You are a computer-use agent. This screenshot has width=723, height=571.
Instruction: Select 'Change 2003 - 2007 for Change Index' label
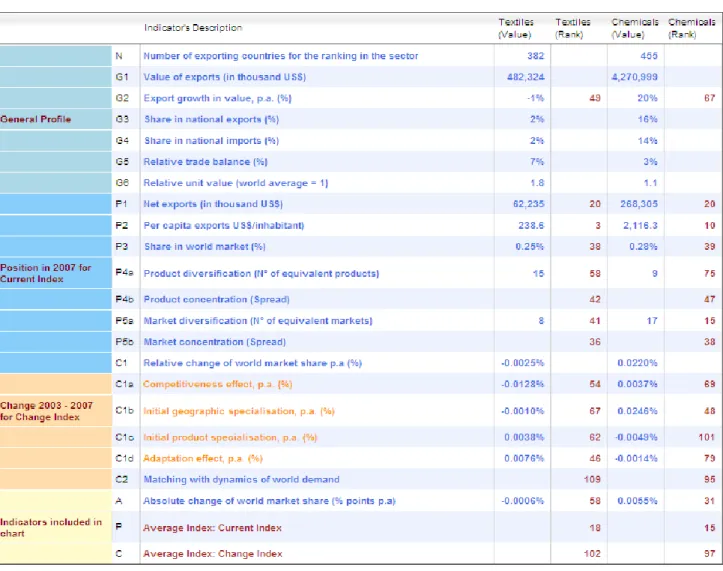[x=47, y=411]
